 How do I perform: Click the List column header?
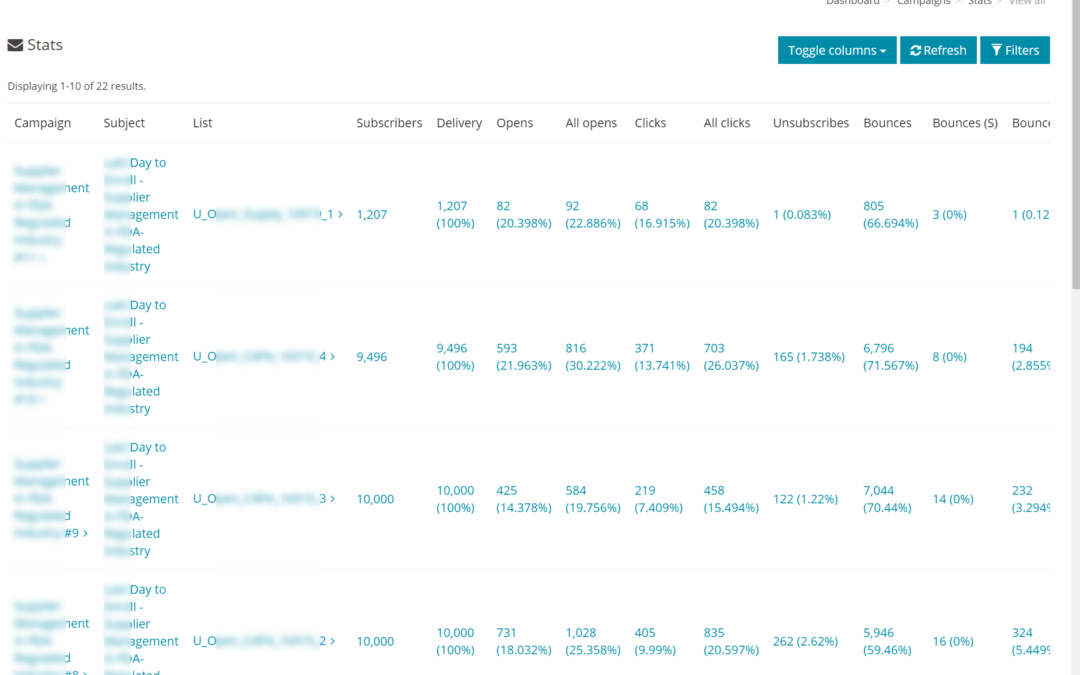coord(202,123)
